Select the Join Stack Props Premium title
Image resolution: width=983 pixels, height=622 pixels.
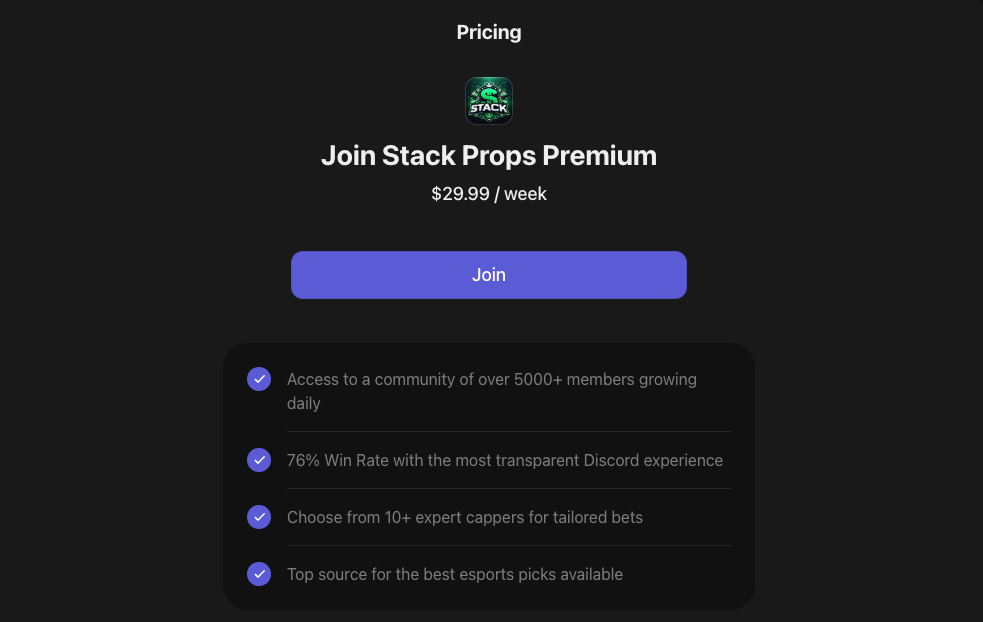[489, 155]
